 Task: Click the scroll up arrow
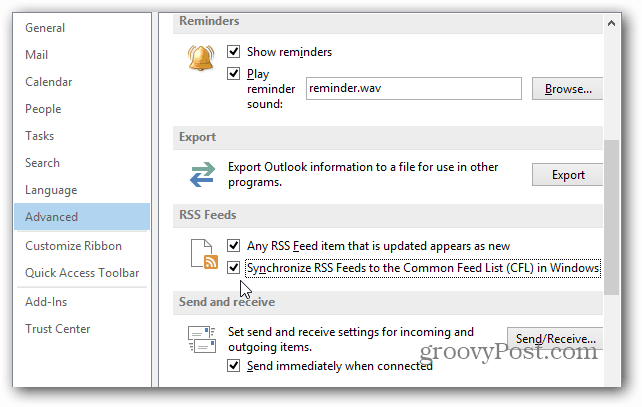tap(611, 23)
